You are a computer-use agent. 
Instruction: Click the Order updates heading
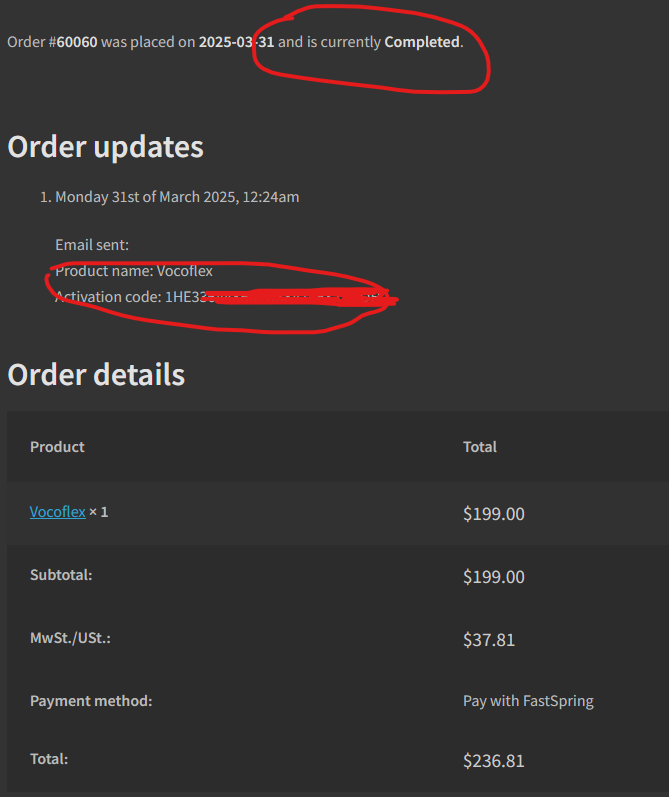click(x=106, y=147)
